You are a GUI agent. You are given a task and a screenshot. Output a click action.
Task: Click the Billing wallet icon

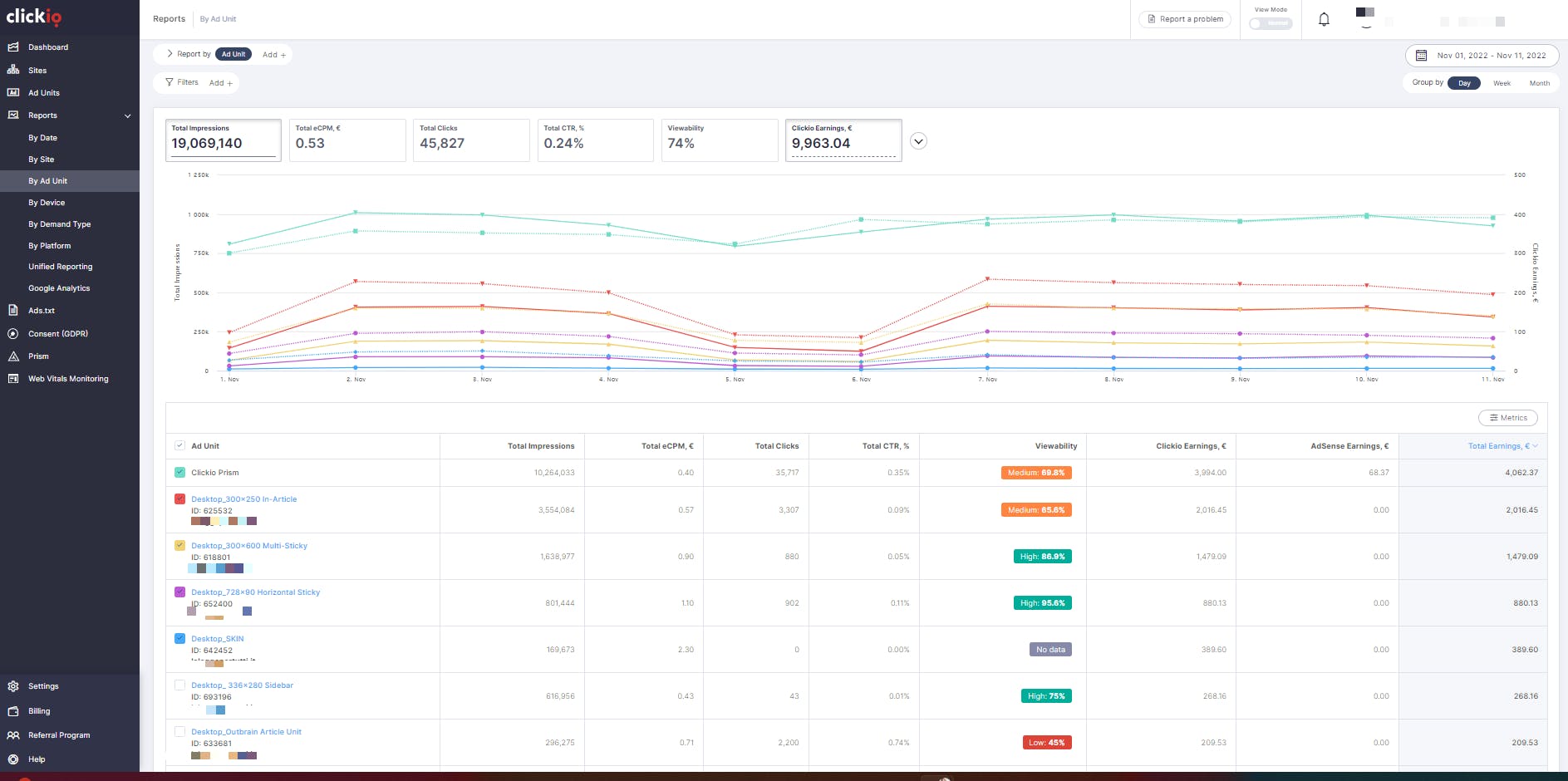pyautogui.click(x=13, y=711)
